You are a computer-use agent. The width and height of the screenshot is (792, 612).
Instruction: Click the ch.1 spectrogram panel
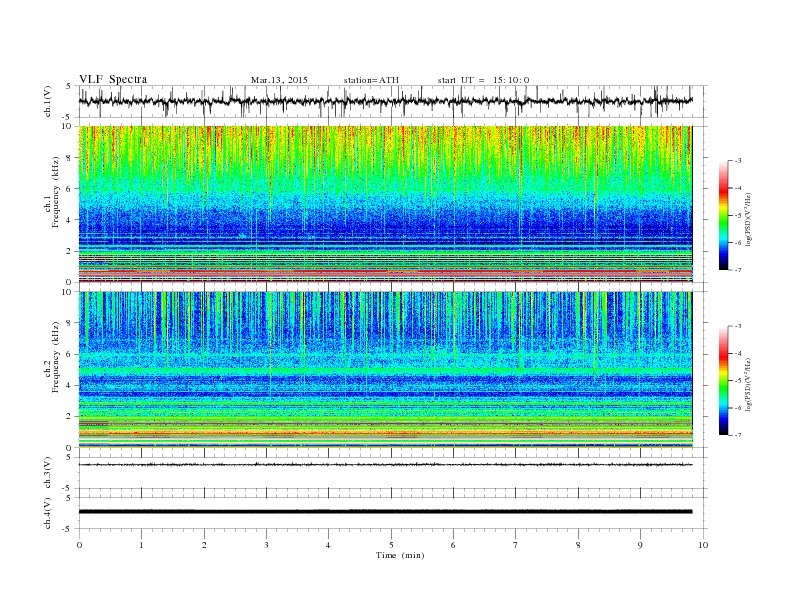(385, 204)
